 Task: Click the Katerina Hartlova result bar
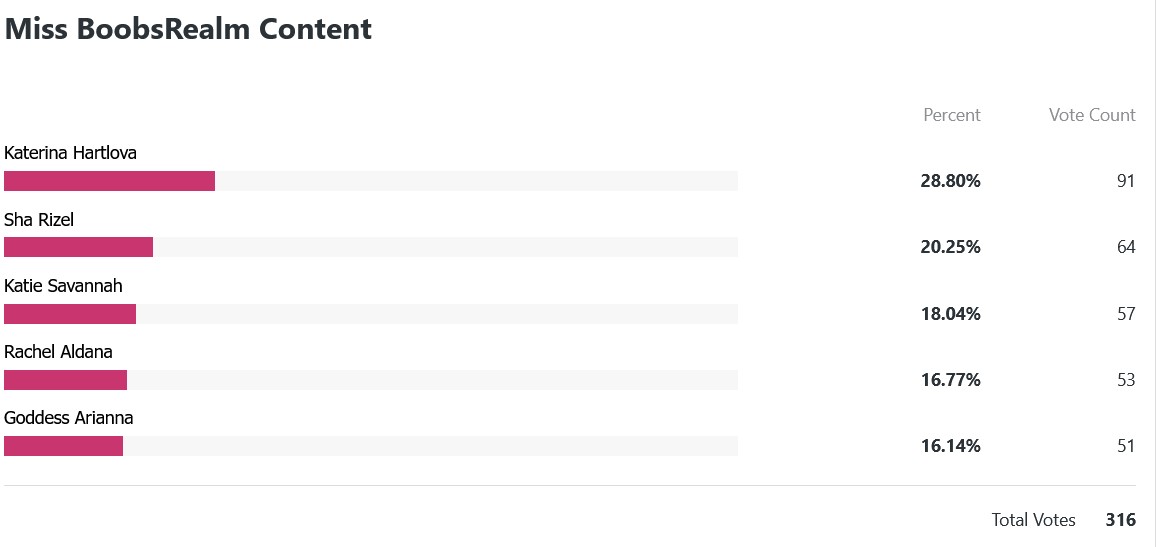click(x=370, y=181)
